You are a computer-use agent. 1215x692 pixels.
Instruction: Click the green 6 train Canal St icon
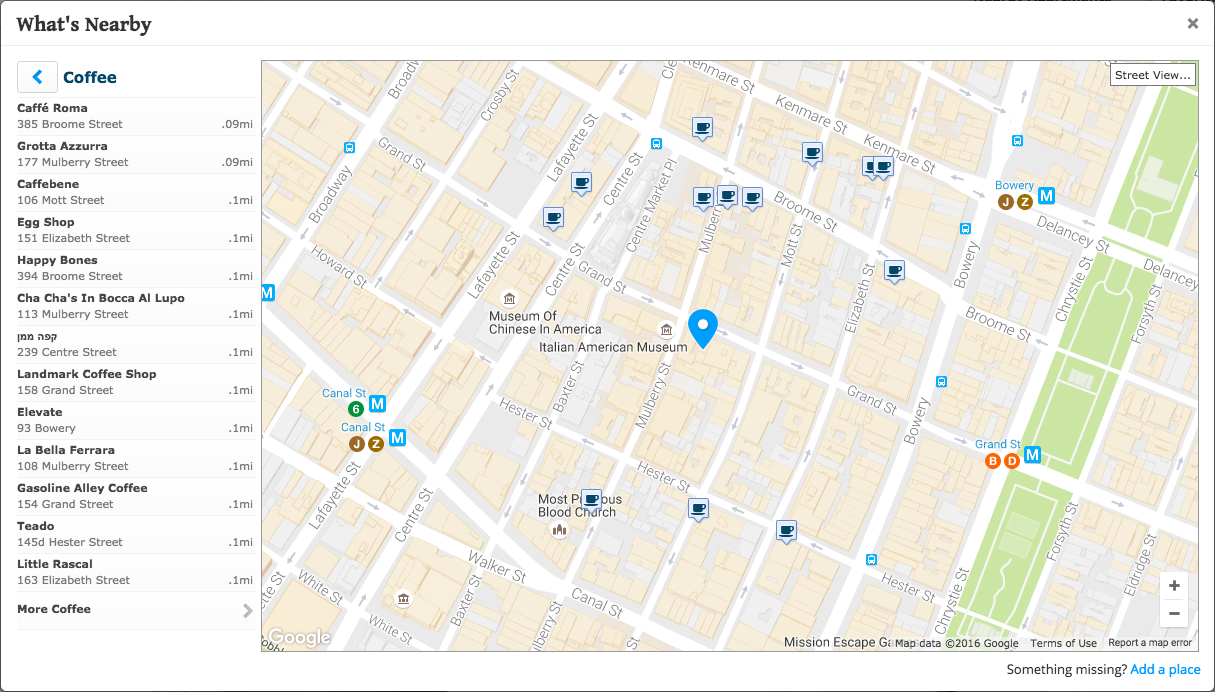point(355,409)
